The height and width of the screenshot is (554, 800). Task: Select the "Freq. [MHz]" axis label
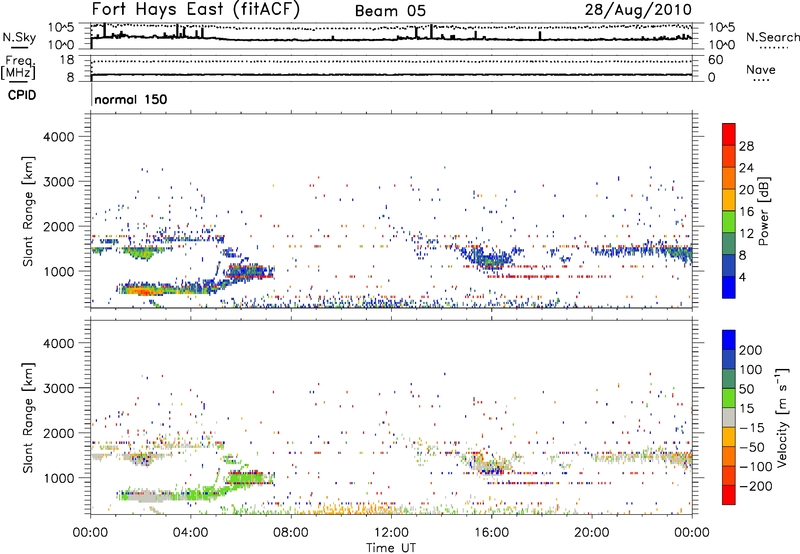click(x=19, y=67)
